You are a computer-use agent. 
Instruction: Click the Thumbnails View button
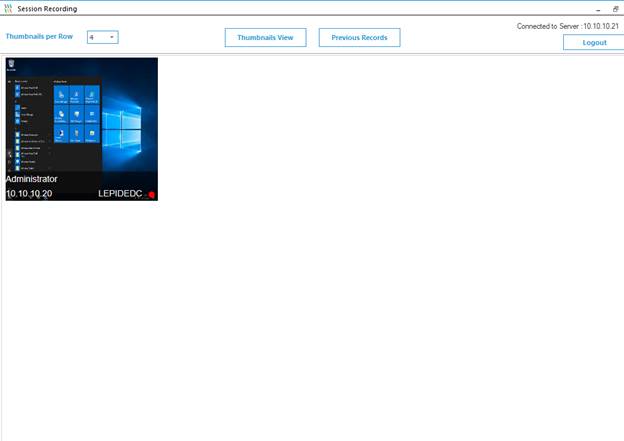tap(265, 37)
